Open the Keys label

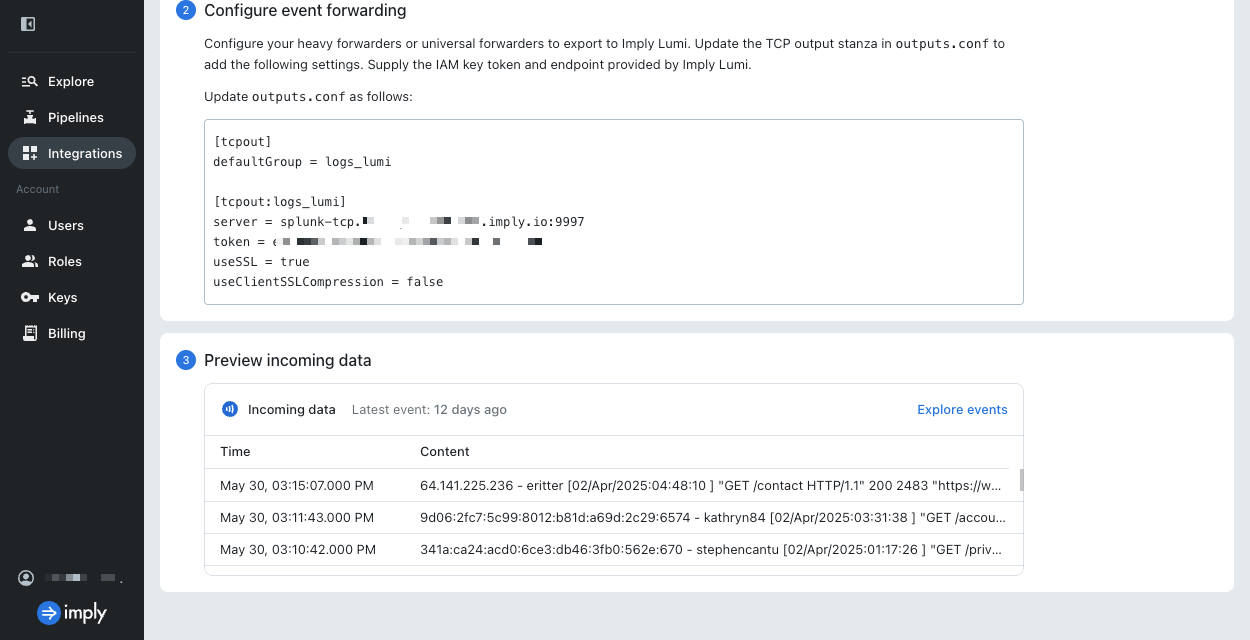click(x=62, y=297)
